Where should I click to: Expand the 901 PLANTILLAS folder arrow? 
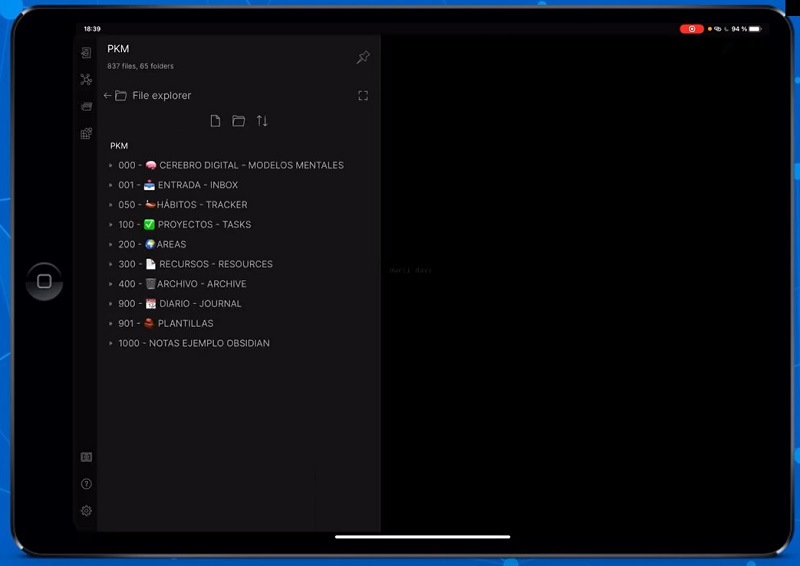point(111,324)
